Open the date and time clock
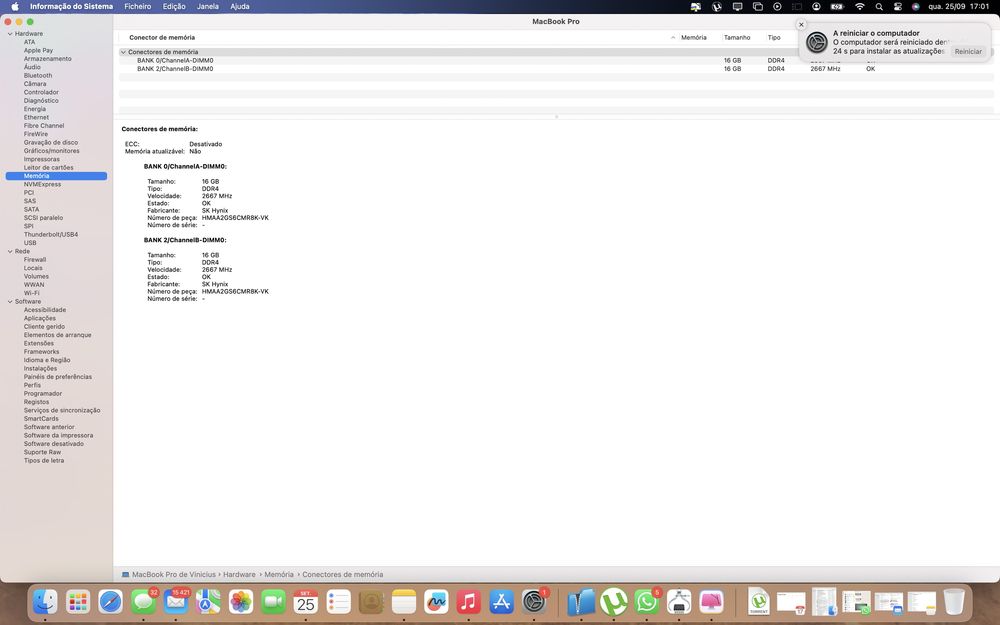This screenshot has width=1000, height=625. (959, 6)
